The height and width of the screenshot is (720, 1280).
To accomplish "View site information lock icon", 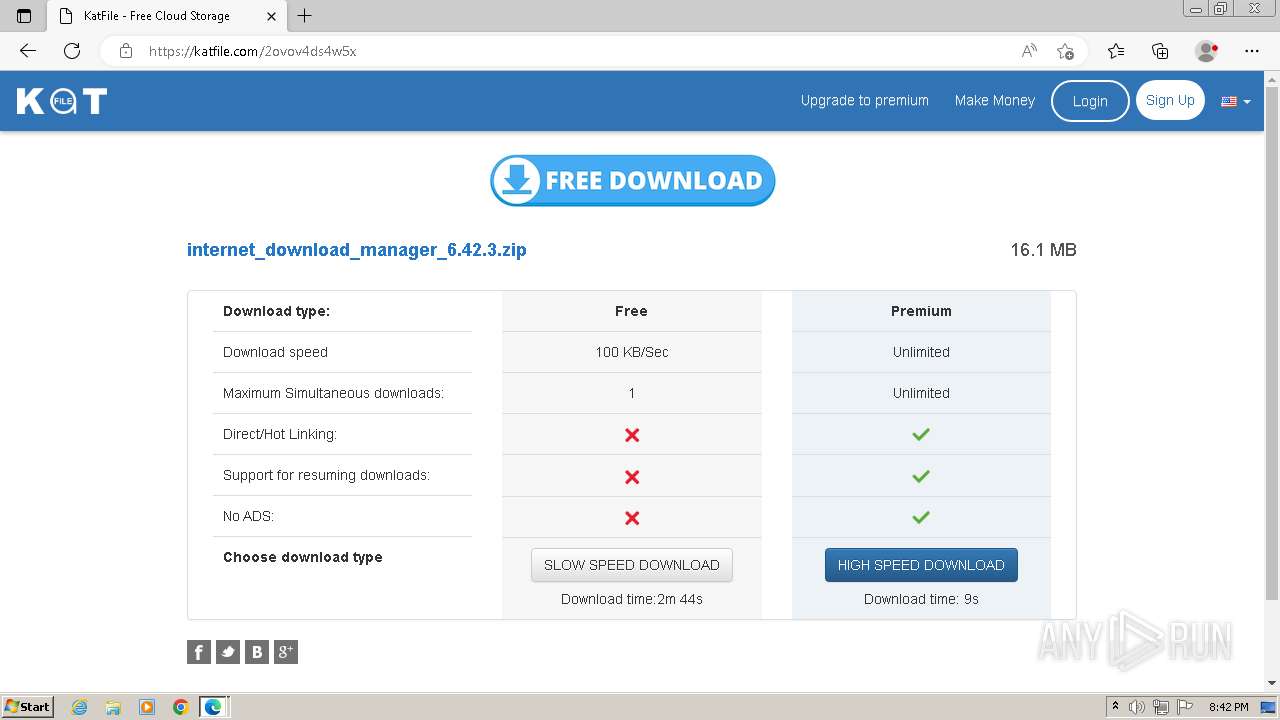I will tap(126, 51).
